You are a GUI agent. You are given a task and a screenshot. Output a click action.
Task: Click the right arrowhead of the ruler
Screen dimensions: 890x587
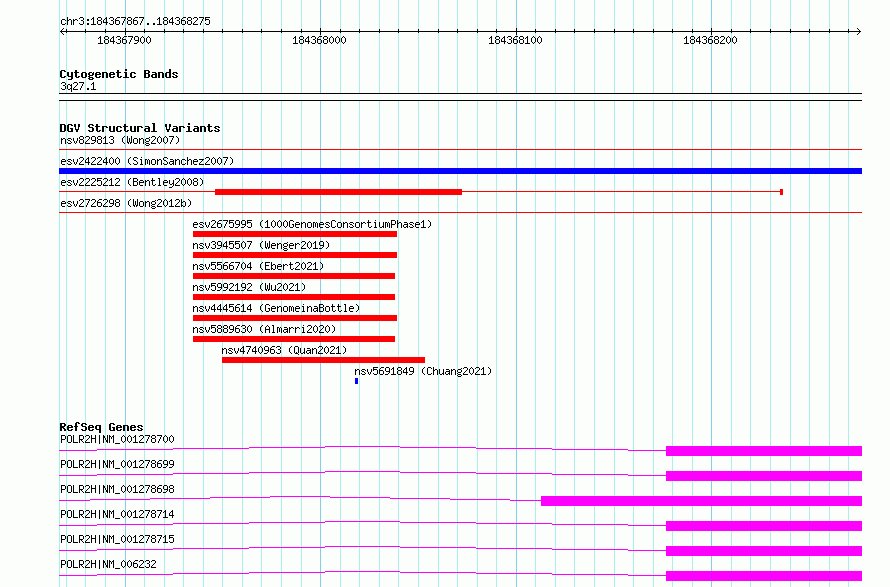click(858, 32)
